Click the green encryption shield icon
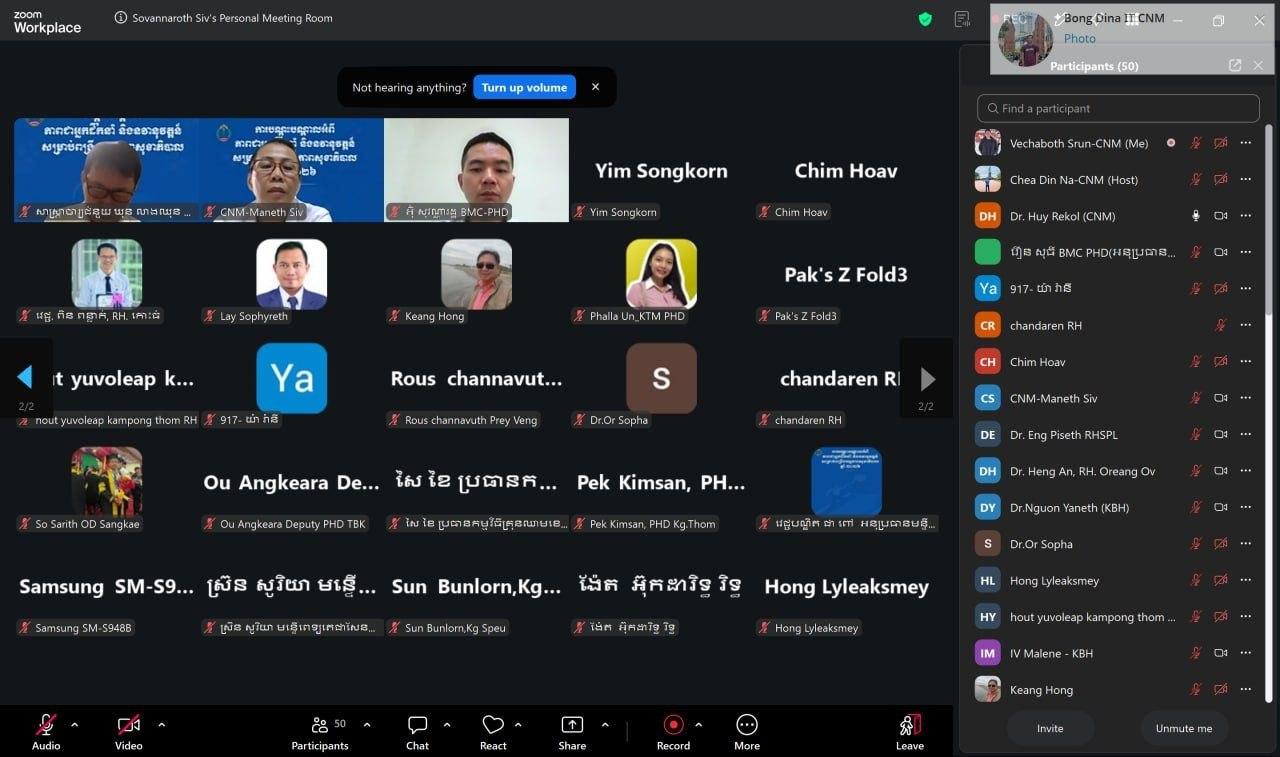 [925, 18]
